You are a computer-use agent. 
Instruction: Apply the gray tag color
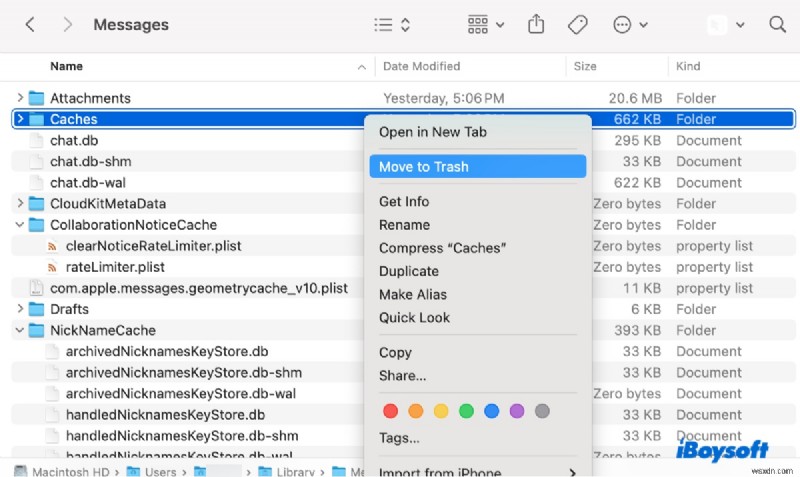542,411
